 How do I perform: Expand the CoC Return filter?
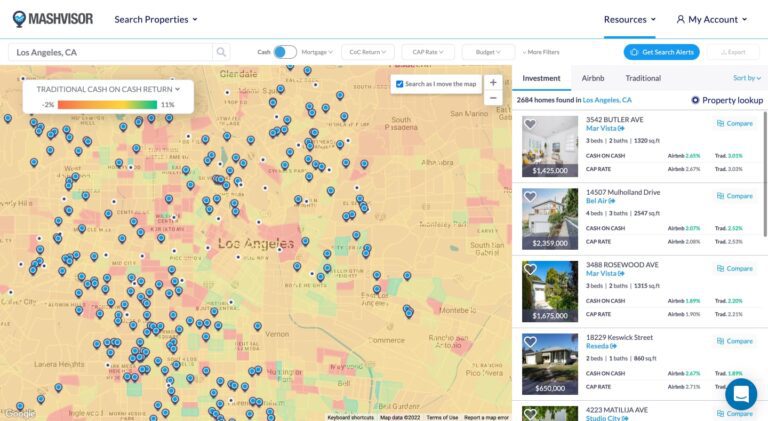click(367, 52)
